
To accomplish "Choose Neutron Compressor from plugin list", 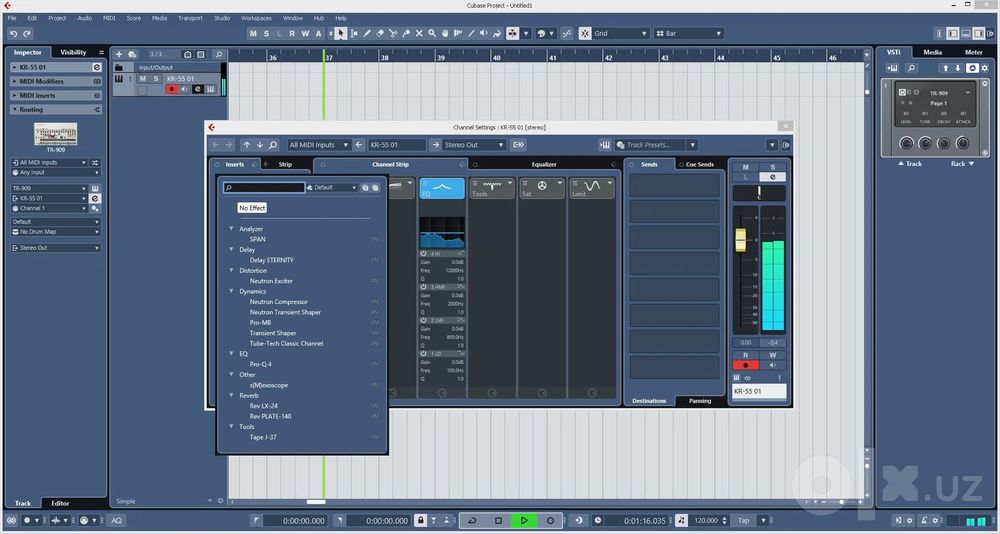I will [x=279, y=302].
